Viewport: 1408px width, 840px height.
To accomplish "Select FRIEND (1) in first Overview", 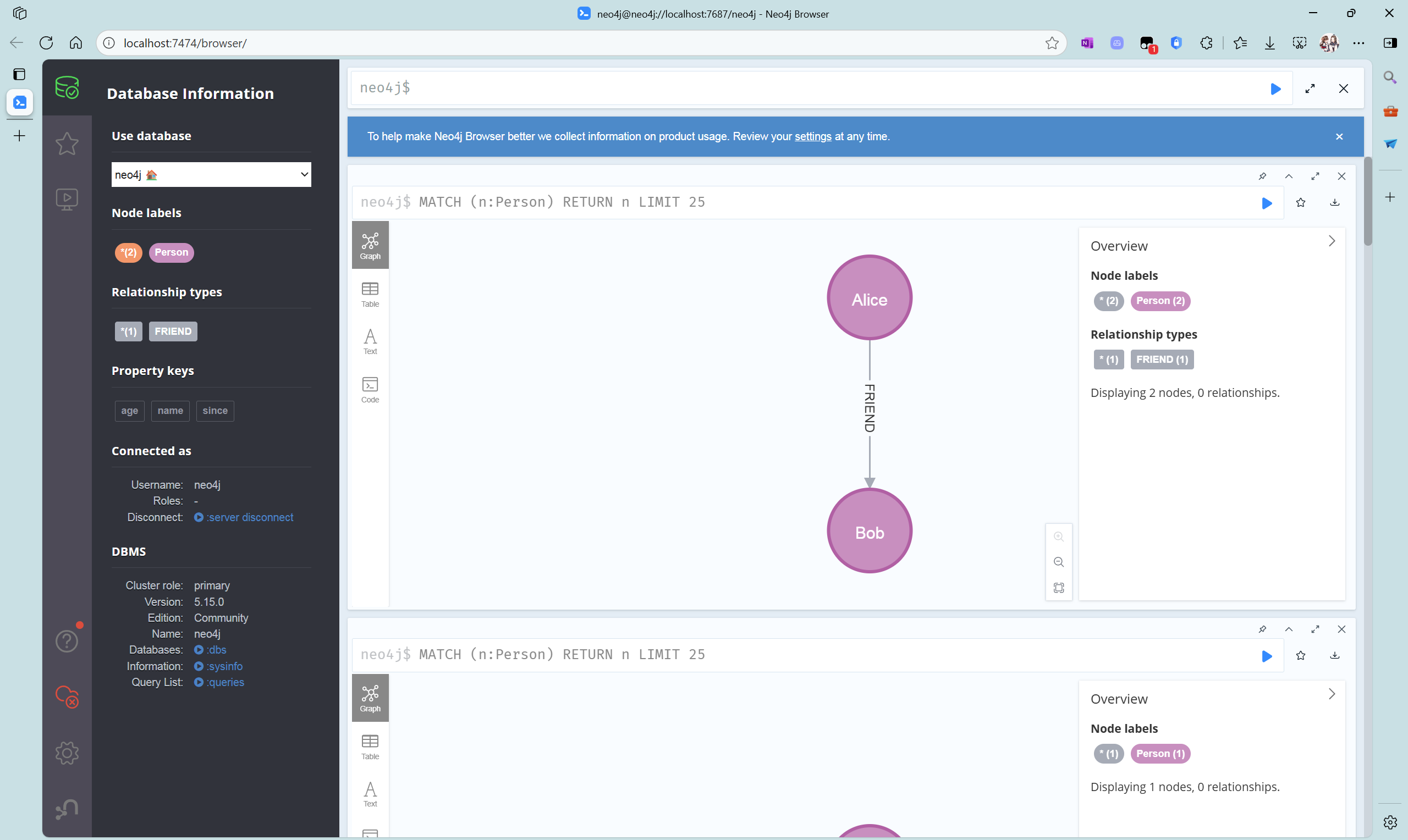I will pos(1162,360).
